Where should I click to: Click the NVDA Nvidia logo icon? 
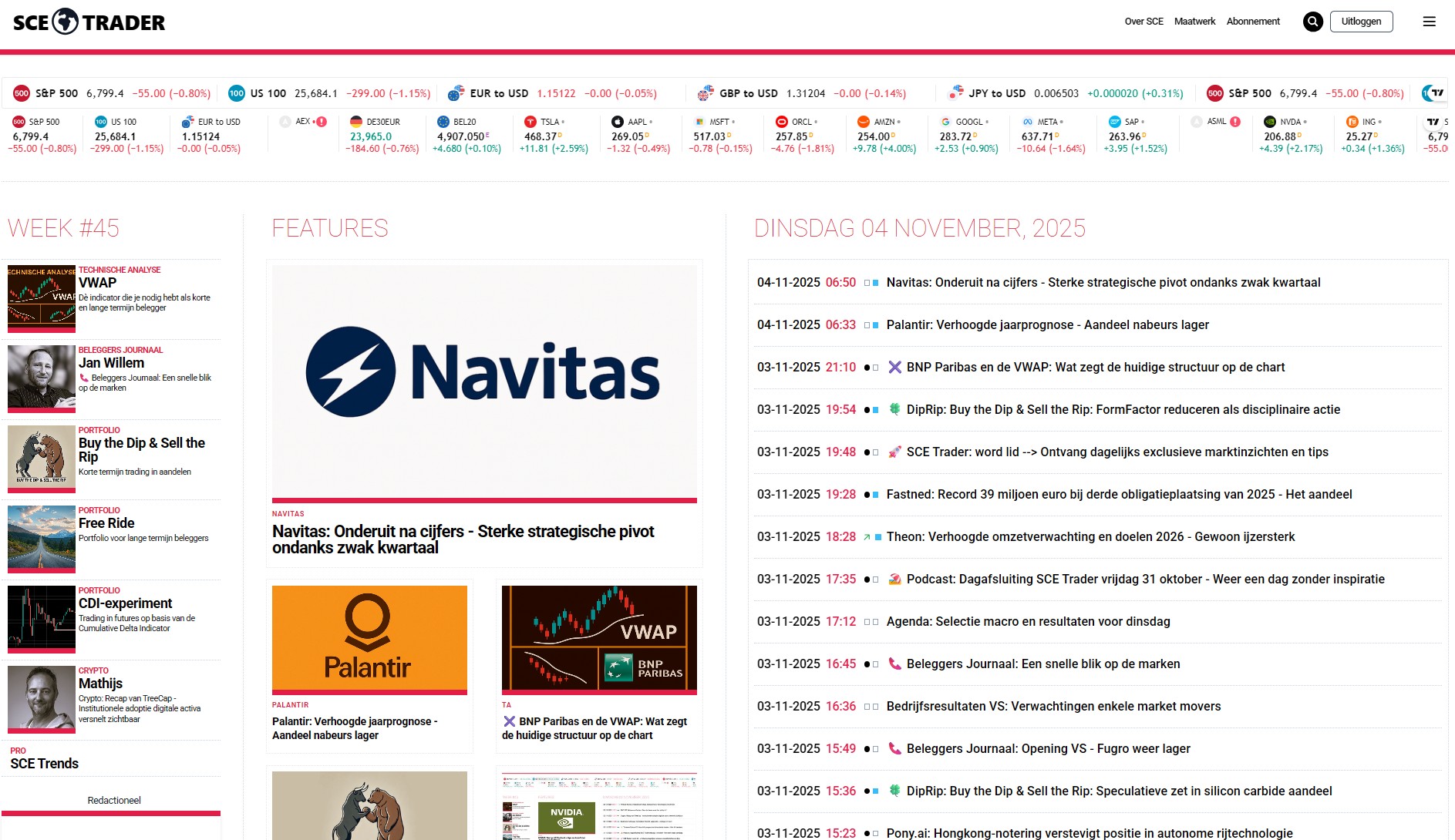pos(1270,122)
